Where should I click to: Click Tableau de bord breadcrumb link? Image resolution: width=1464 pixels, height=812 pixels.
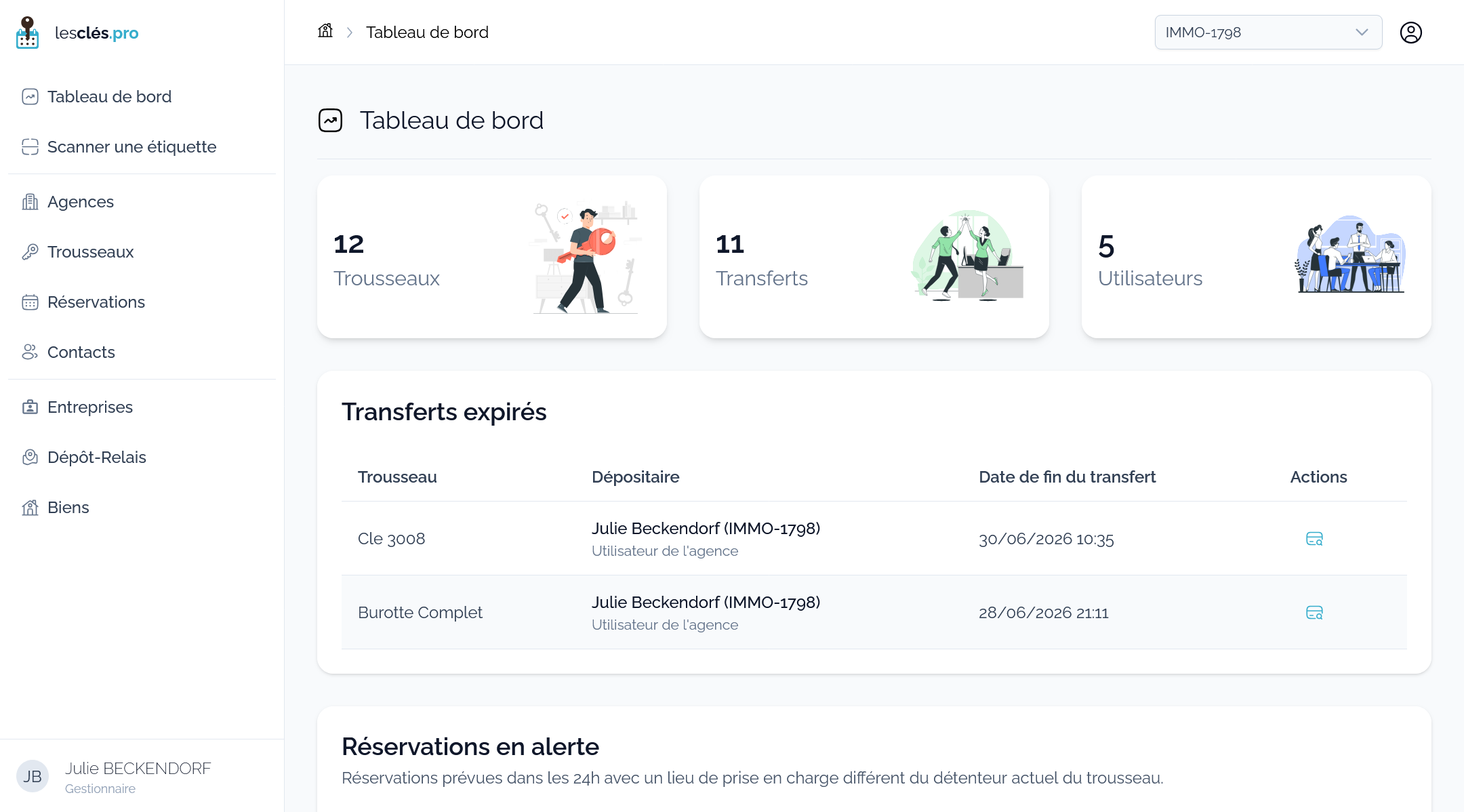(x=427, y=33)
